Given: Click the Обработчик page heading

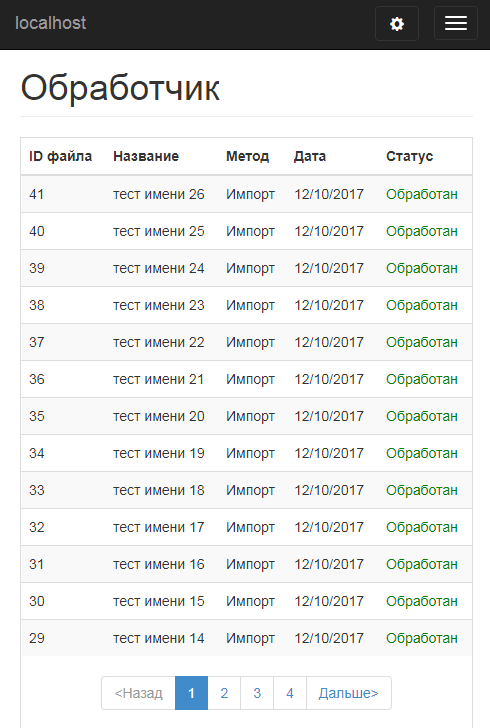Looking at the screenshot, I should point(120,88).
